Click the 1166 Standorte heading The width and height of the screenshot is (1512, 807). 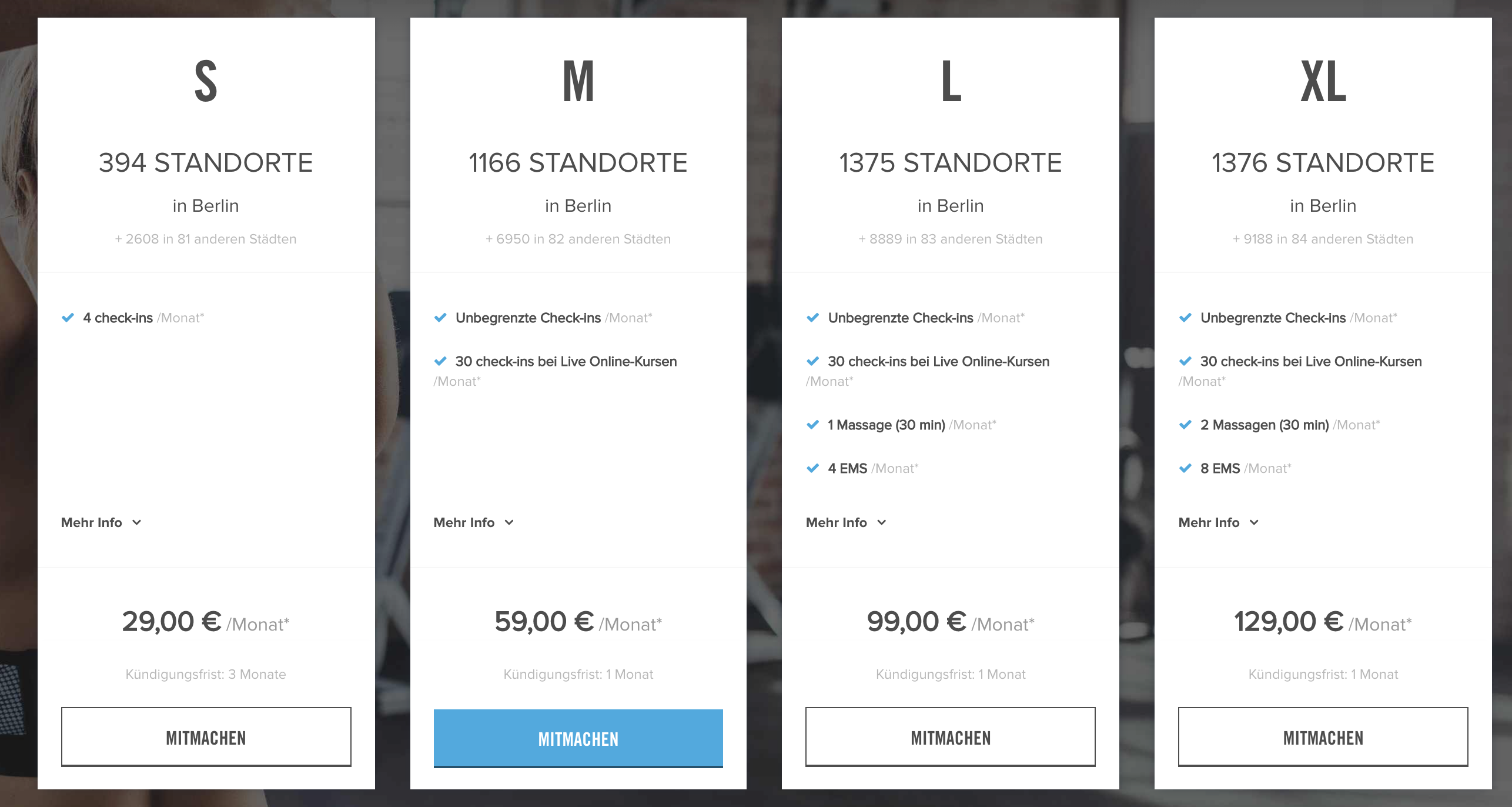[x=578, y=163]
